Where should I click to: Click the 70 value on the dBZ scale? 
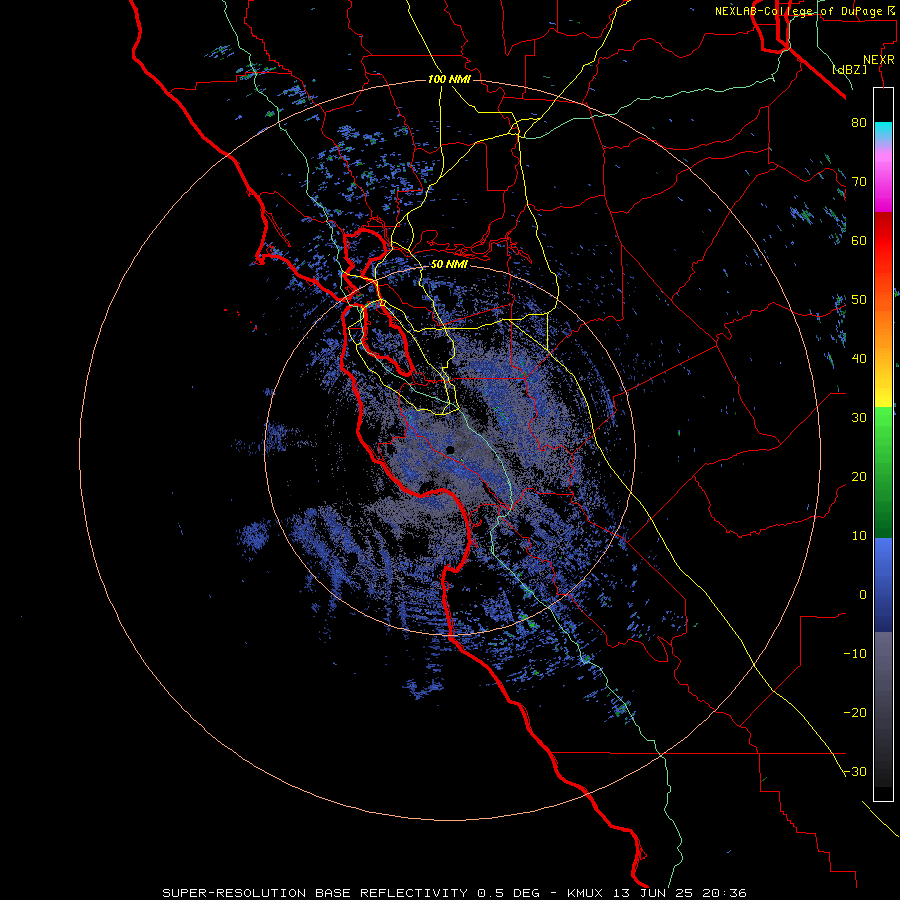click(x=859, y=182)
